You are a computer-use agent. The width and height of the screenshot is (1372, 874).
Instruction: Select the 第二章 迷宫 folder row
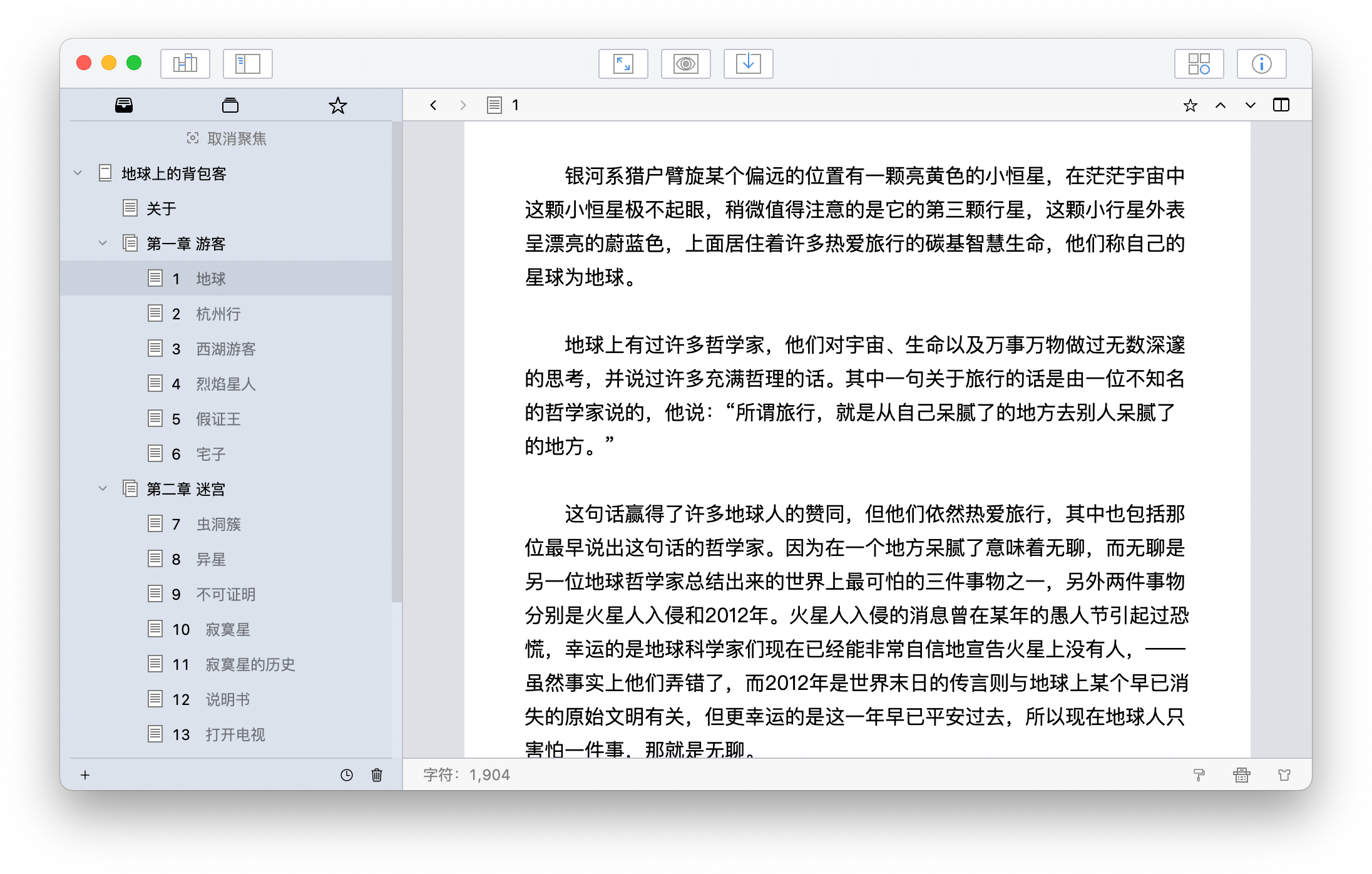227,489
